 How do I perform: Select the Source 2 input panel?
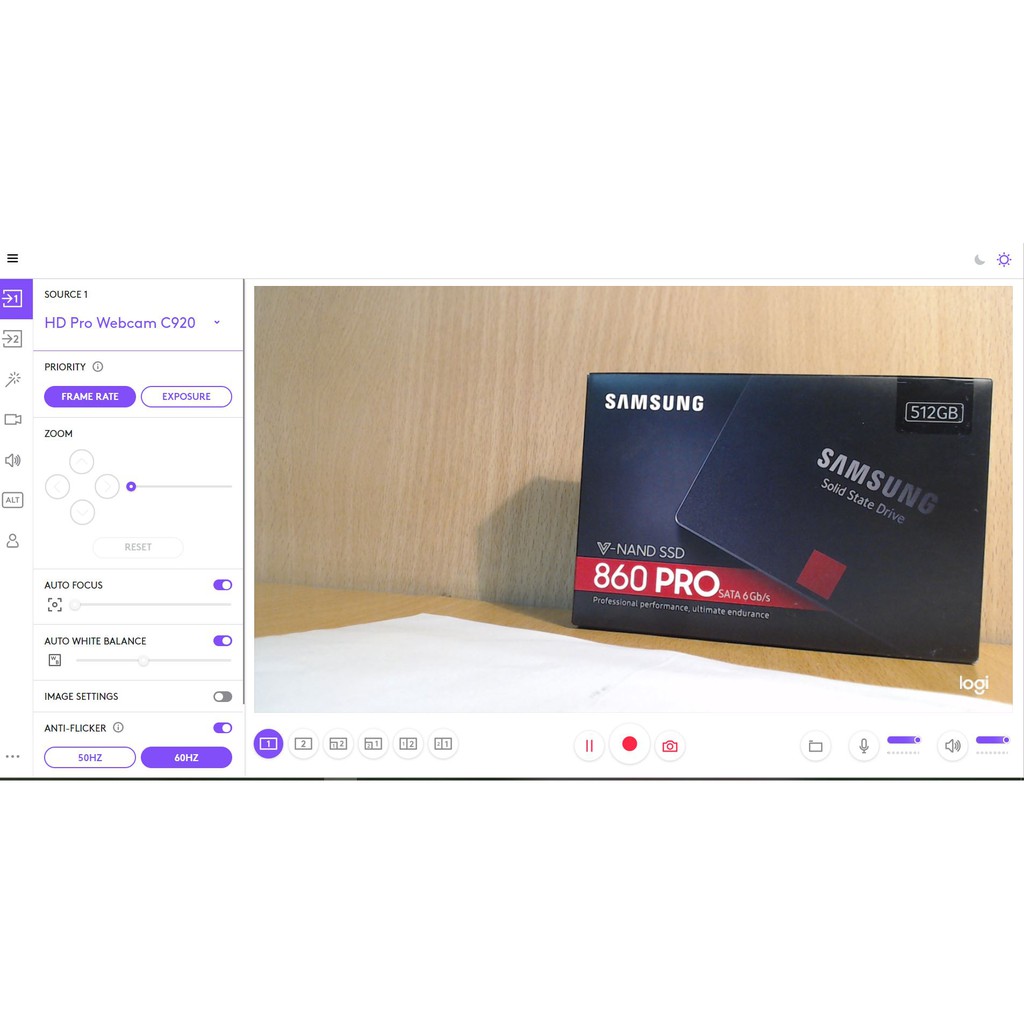click(13, 339)
